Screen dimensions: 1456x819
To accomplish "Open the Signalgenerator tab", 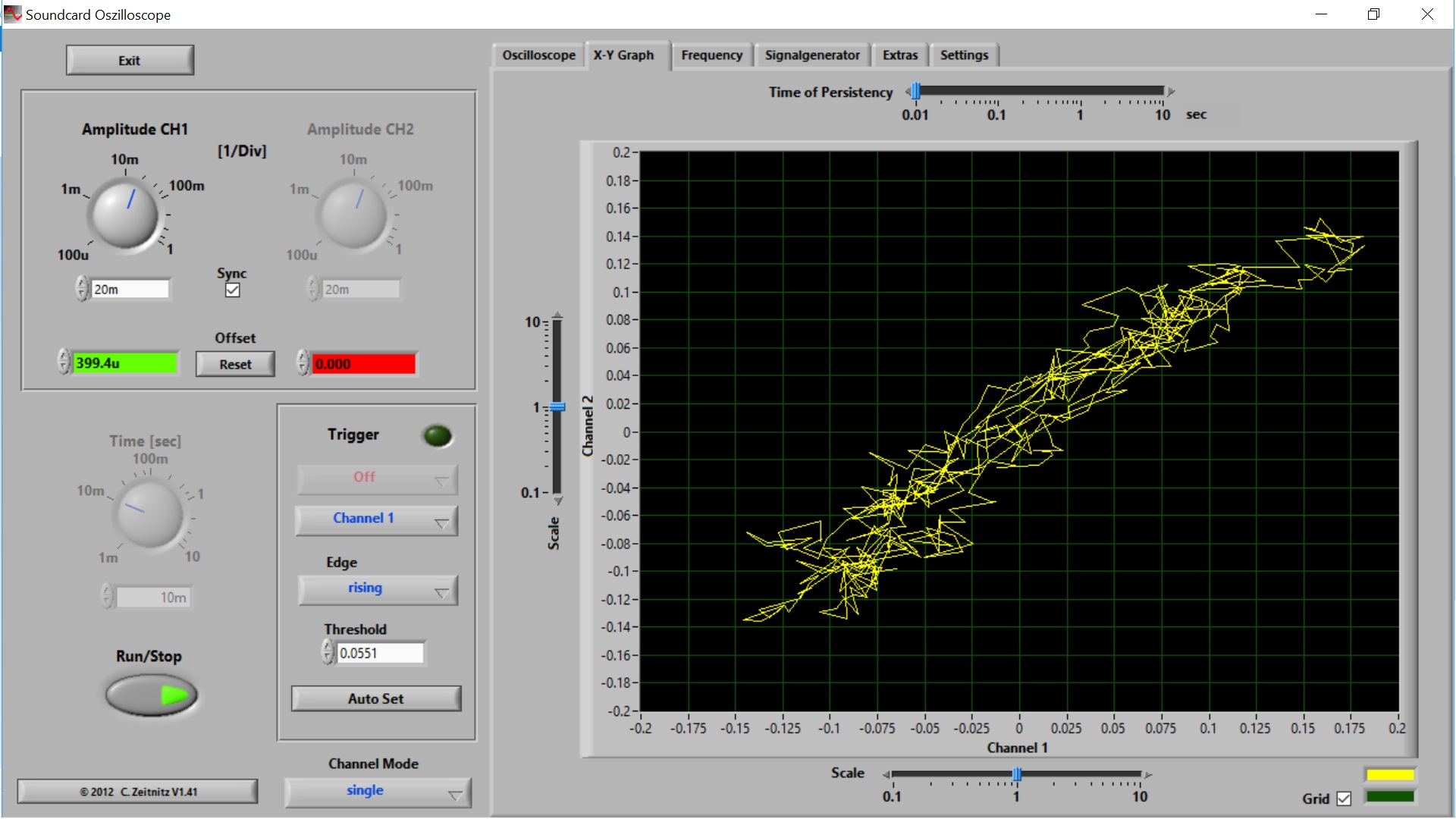I will click(811, 55).
